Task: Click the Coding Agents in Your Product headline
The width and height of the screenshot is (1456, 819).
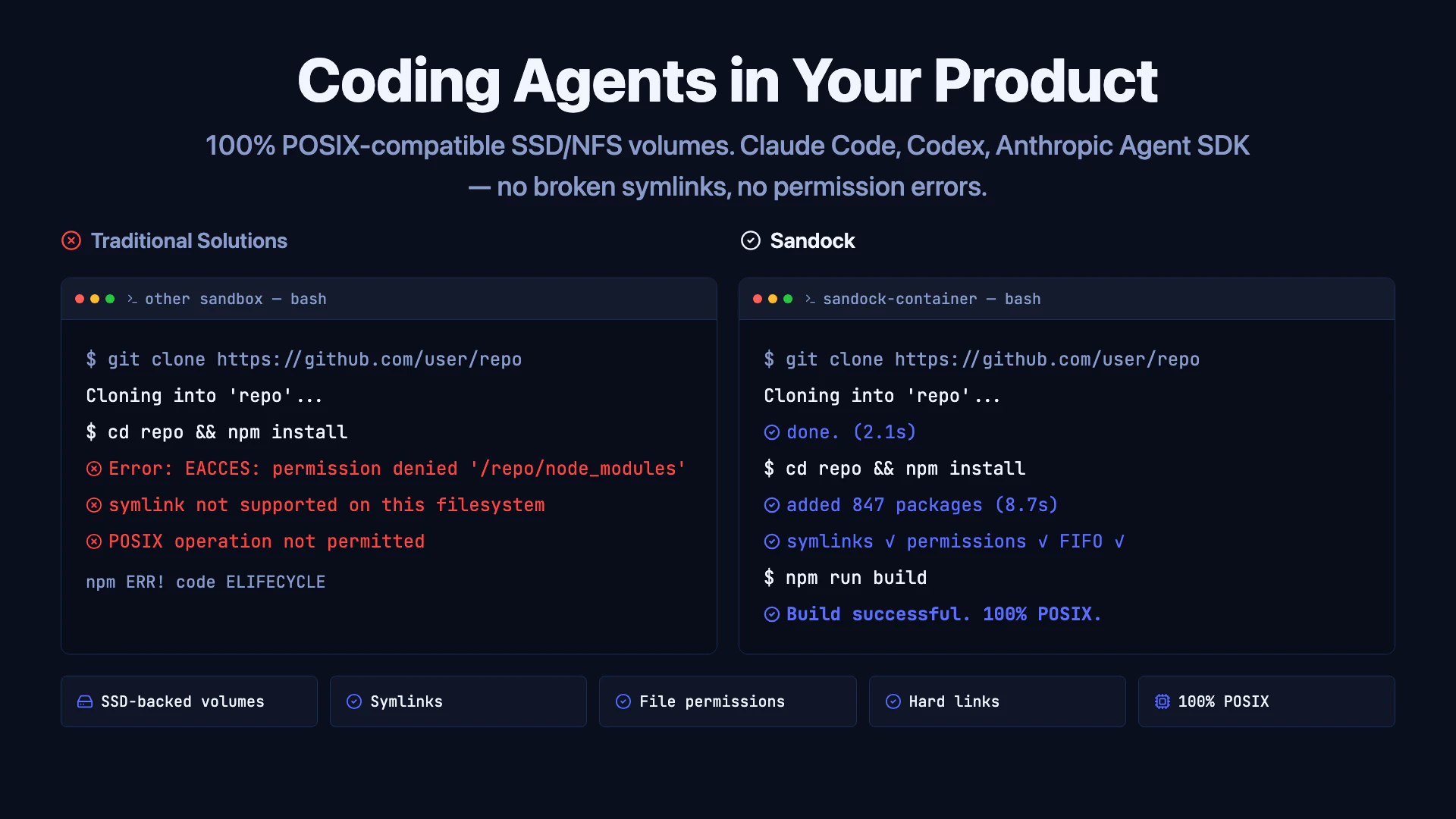Action: pos(727,81)
